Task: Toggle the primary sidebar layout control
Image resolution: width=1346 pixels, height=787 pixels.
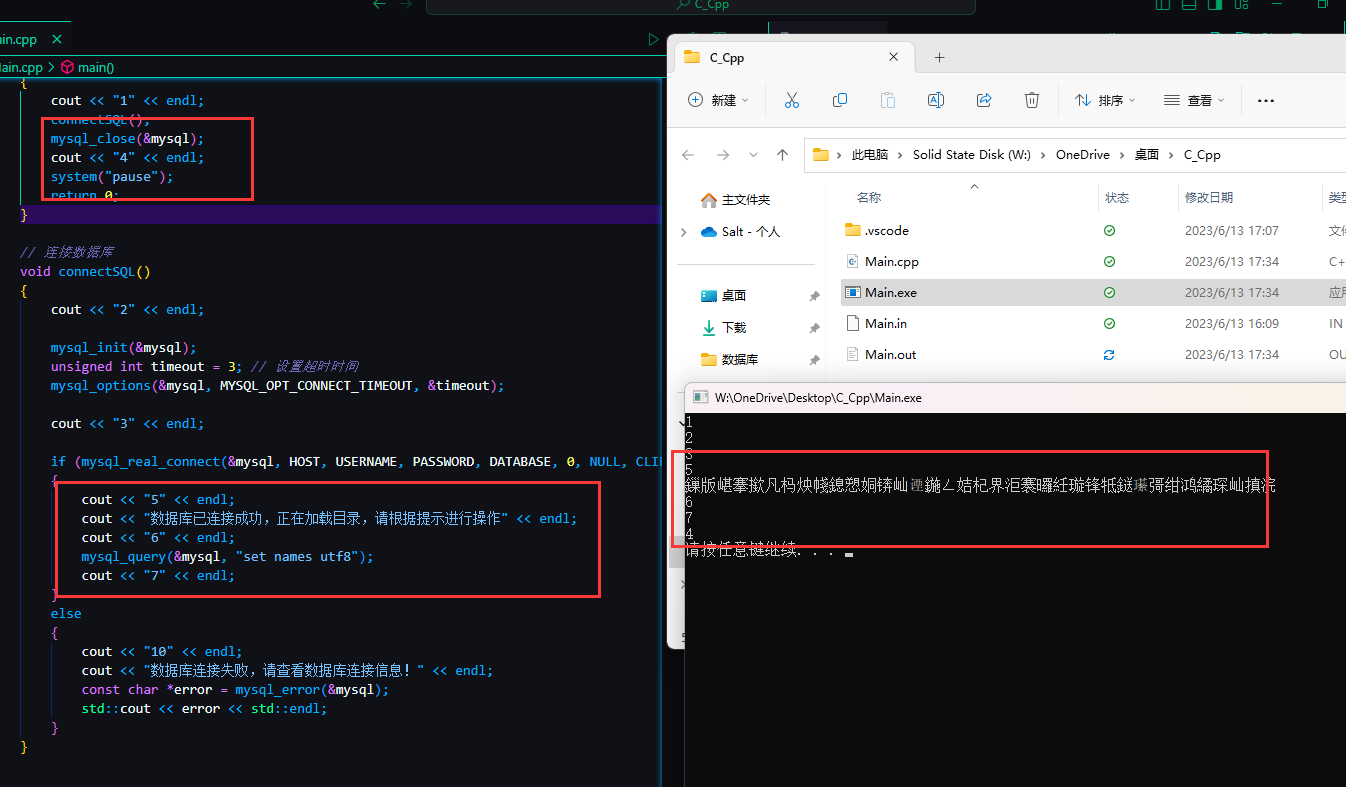Action: tap(1161, 6)
